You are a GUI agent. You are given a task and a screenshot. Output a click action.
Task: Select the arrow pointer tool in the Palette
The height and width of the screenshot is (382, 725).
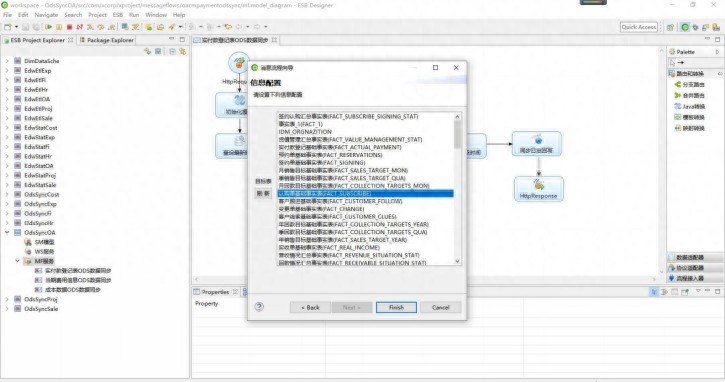click(672, 62)
